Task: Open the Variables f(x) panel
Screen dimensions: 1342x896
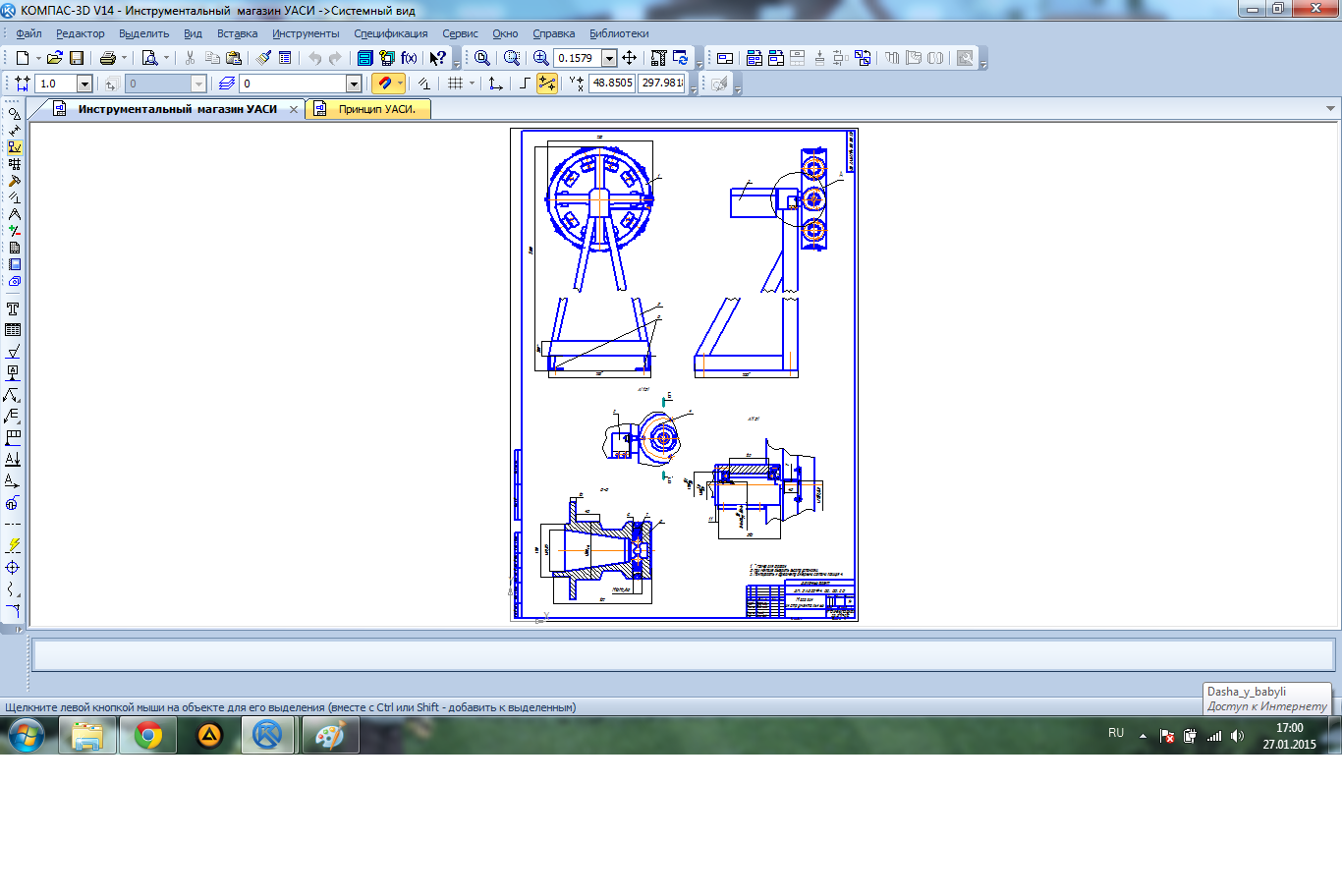Action: pos(409,58)
